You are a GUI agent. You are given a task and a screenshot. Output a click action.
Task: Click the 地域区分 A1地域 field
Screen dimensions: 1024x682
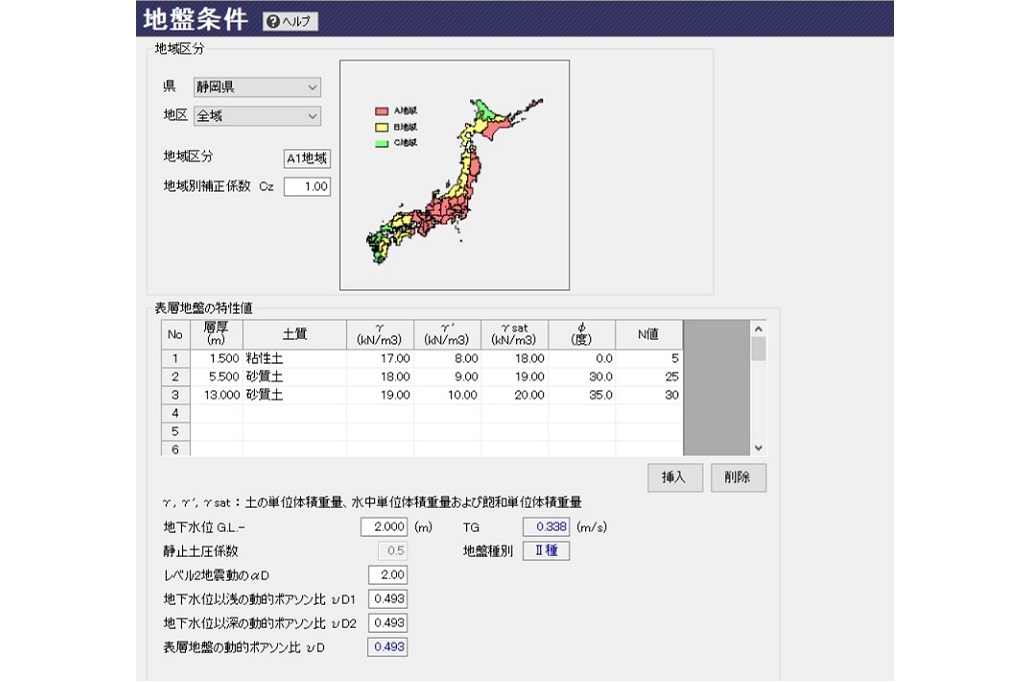tap(307, 158)
